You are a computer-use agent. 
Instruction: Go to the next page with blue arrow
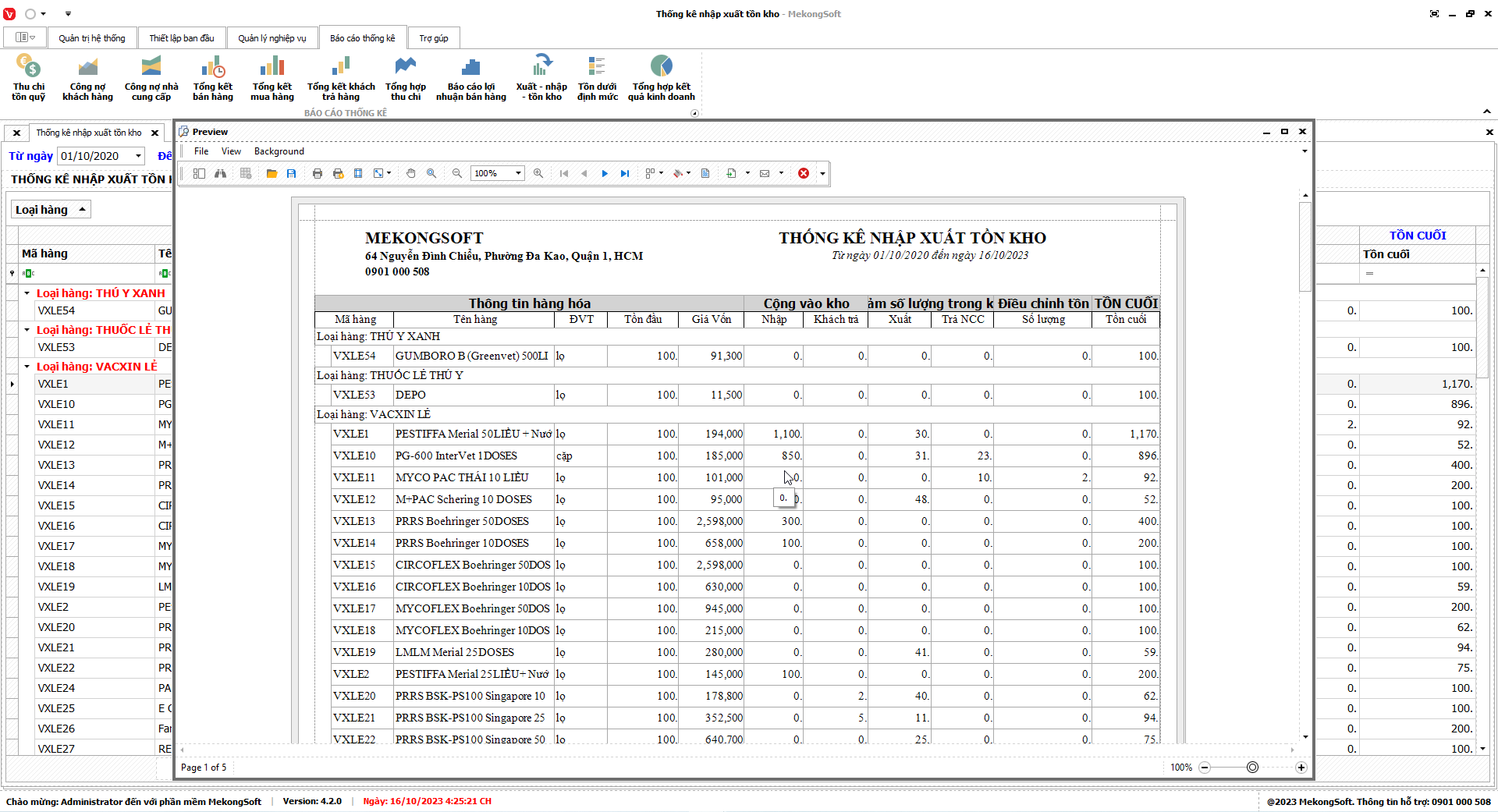click(x=605, y=173)
